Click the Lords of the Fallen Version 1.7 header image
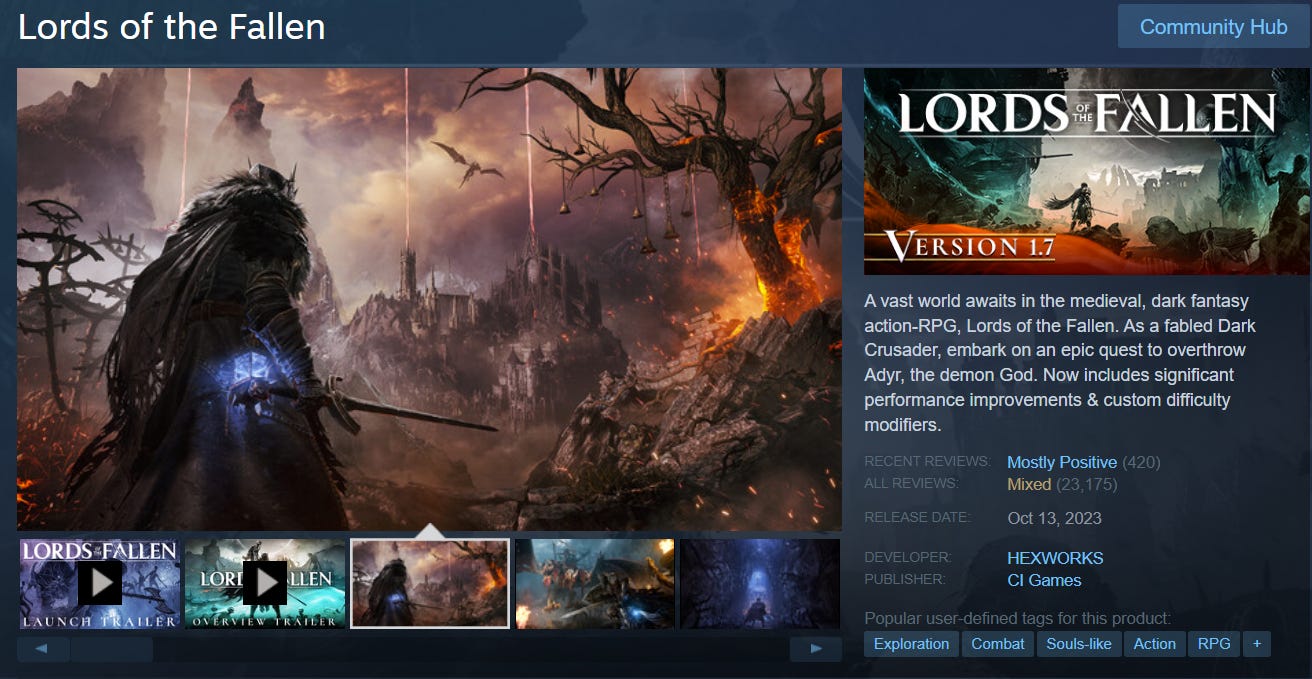 [x=1087, y=171]
